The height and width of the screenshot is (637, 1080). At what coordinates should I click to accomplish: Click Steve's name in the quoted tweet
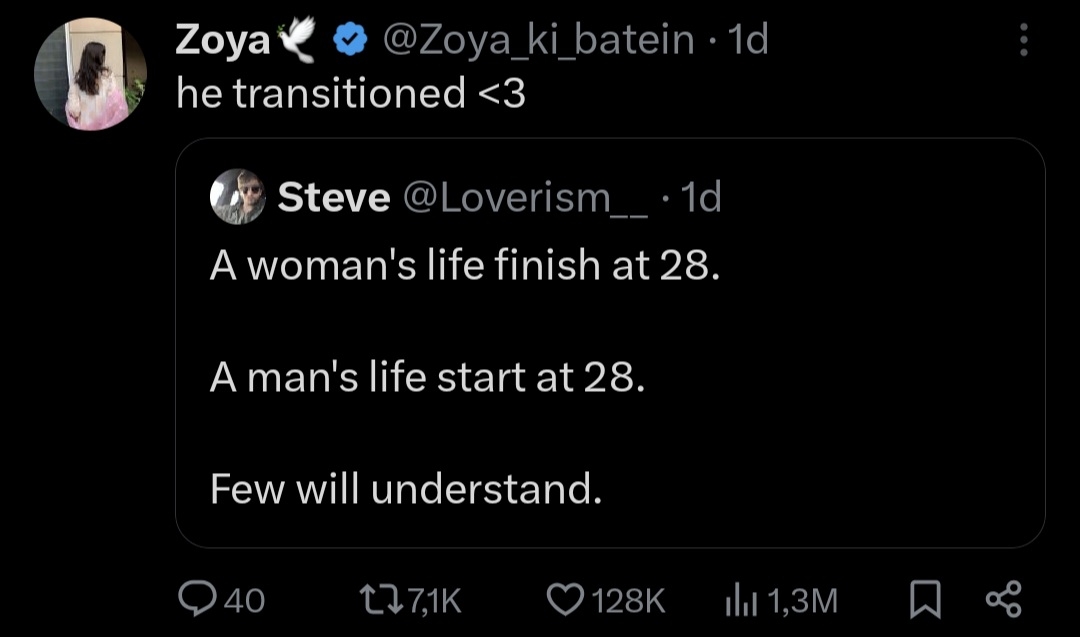pos(334,198)
